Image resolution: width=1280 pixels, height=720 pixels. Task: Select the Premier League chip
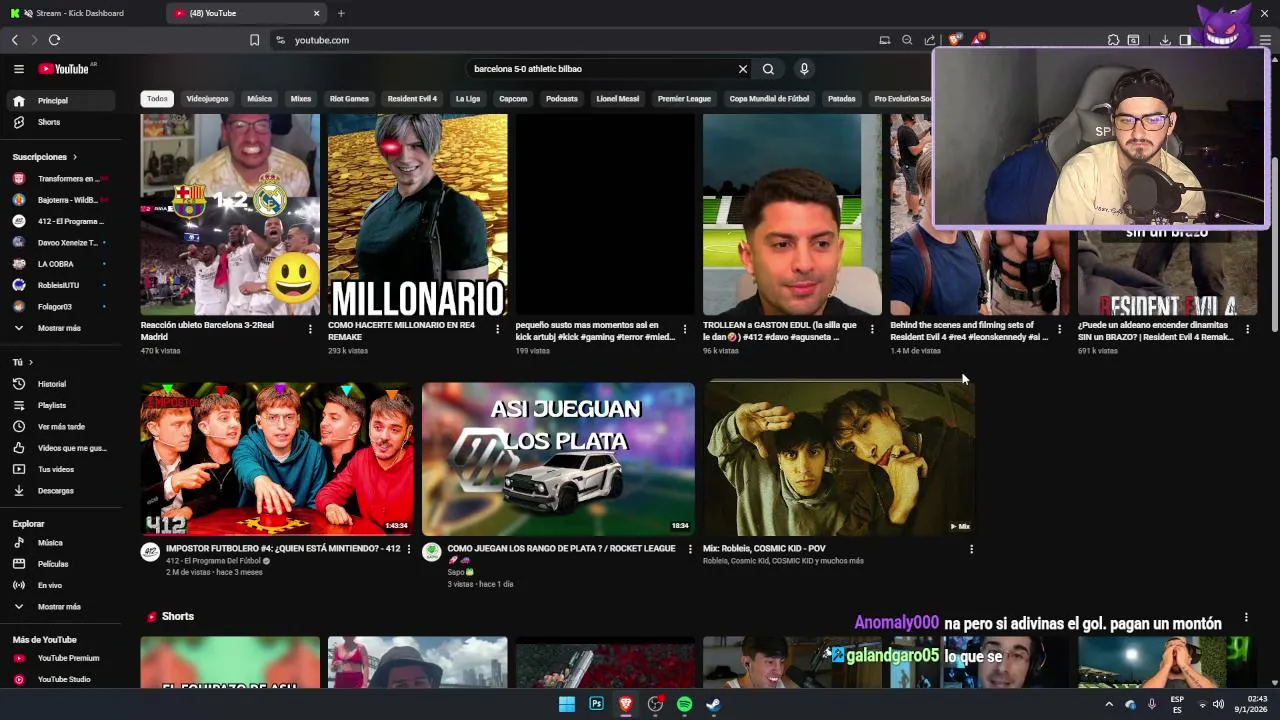684,99
